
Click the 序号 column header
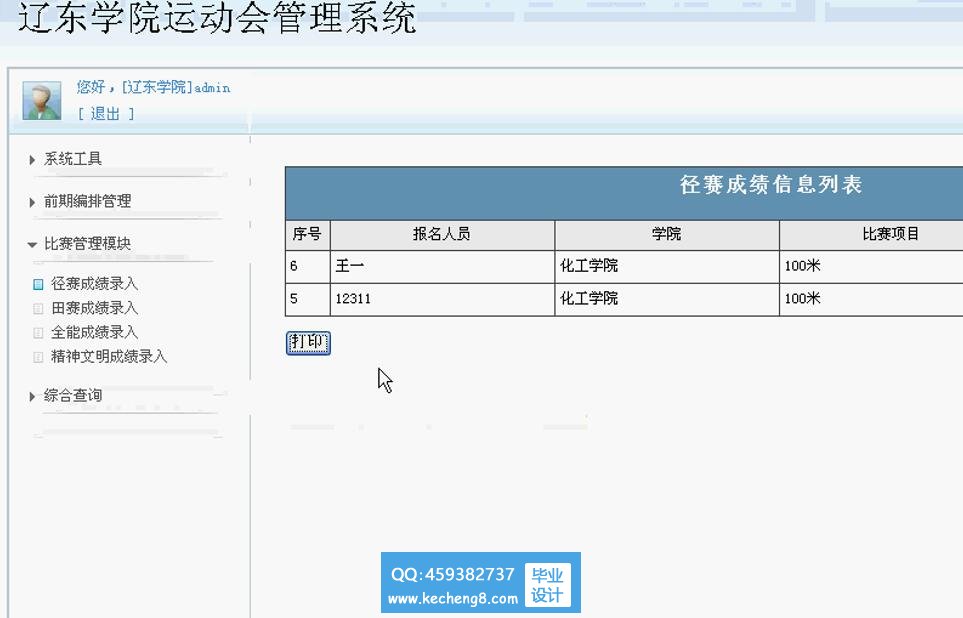pyautogui.click(x=308, y=235)
